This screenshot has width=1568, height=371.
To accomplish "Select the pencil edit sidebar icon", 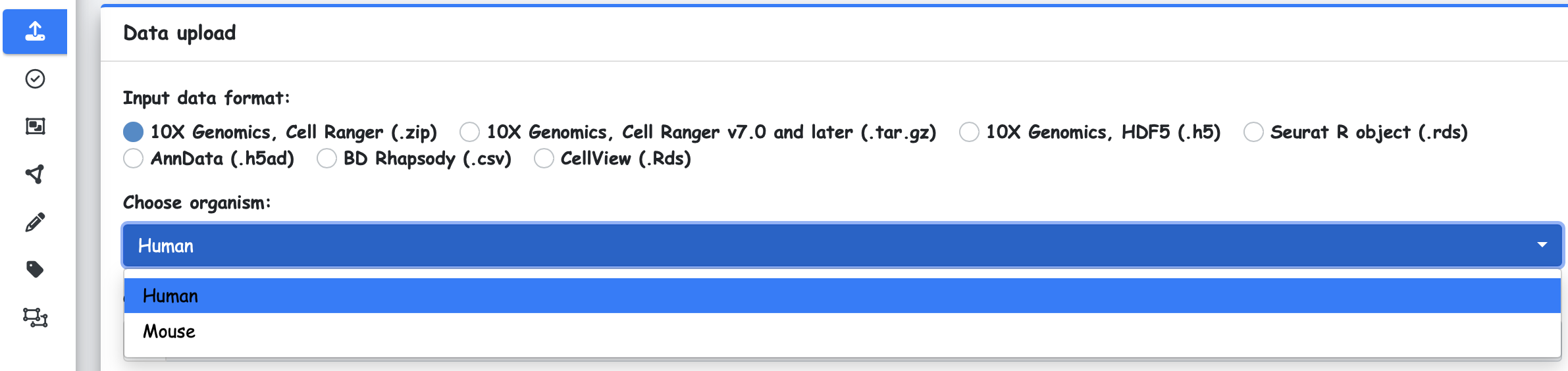I will click(35, 222).
